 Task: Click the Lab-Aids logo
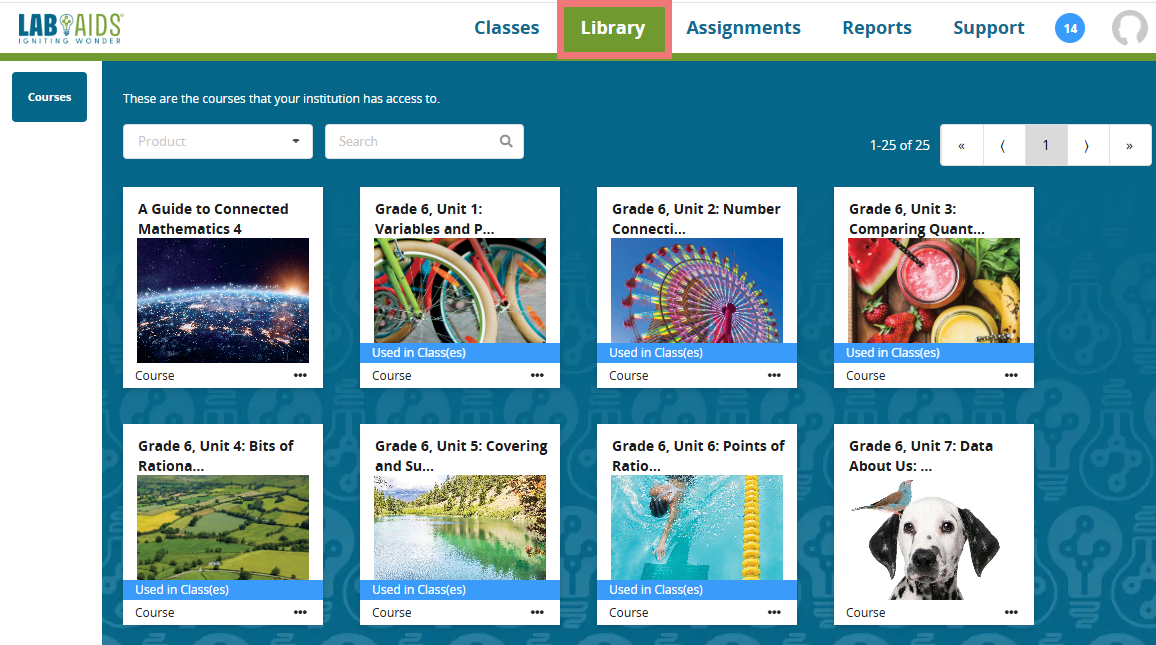[x=70, y=28]
